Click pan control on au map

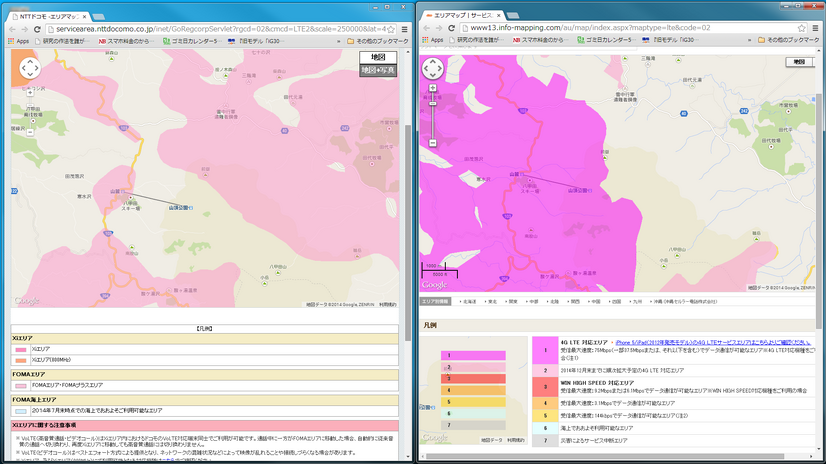432,68
